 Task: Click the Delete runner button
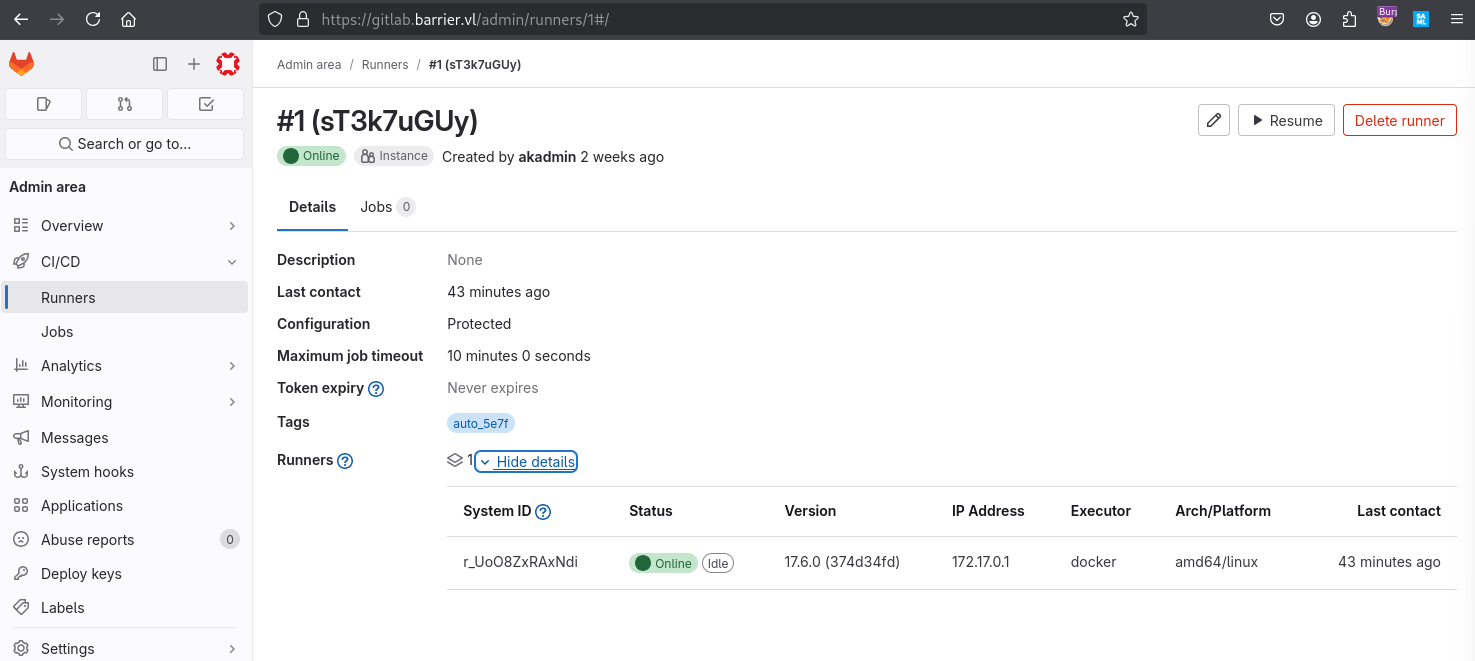click(1399, 120)
